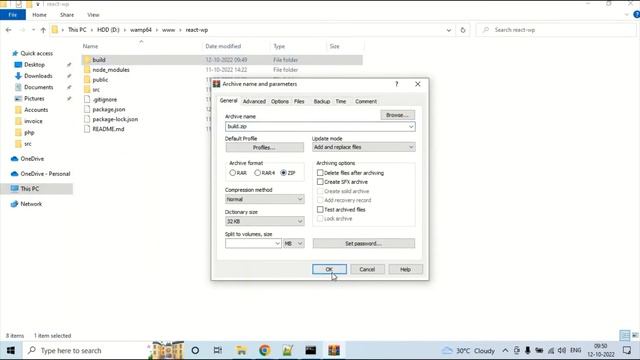Image resolution: width=640 pixels, height=360 pixels.
Task: Select the node_modules folder
Action: click(111, 70)
